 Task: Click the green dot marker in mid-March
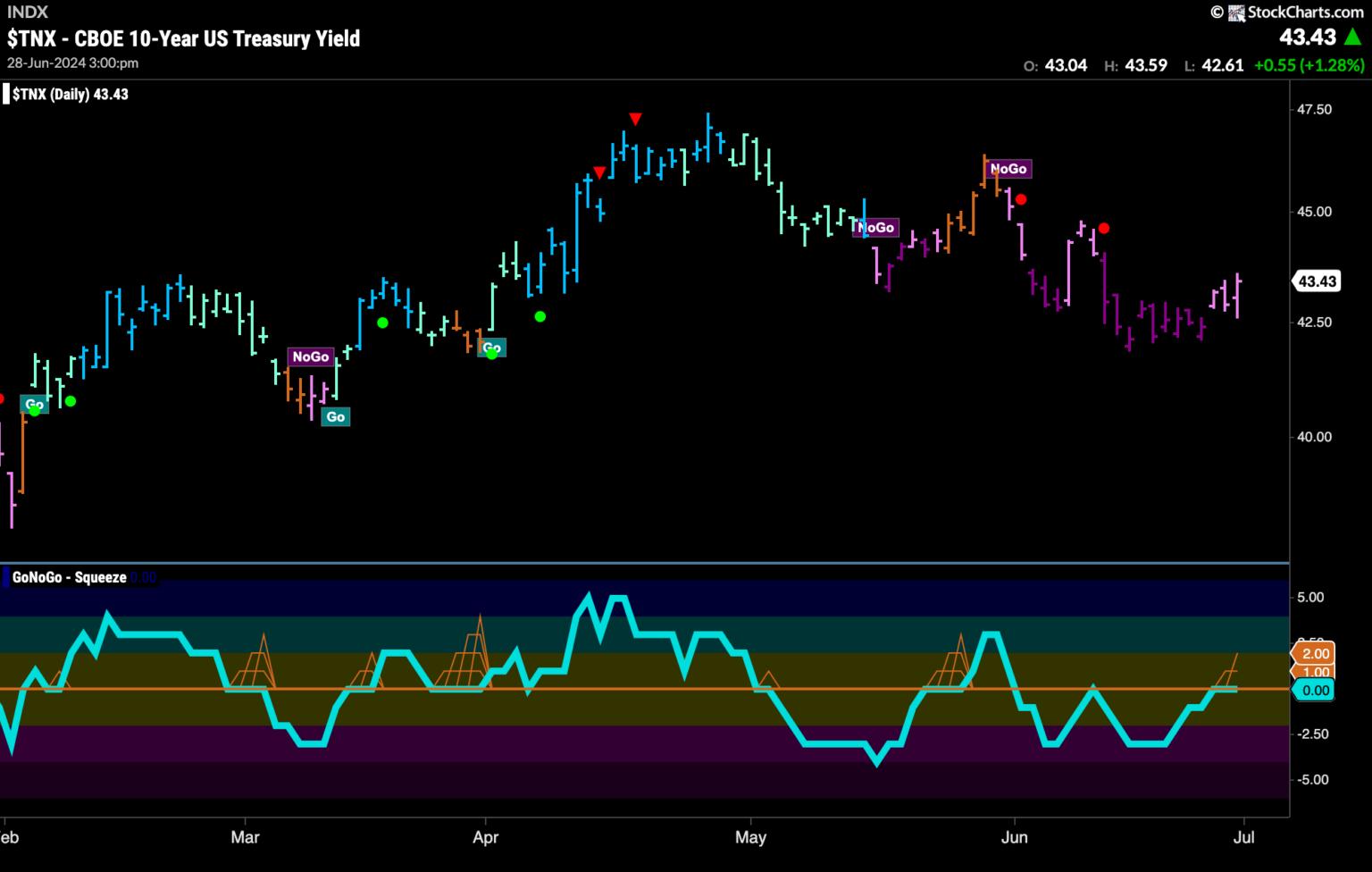tap(382, 323)
